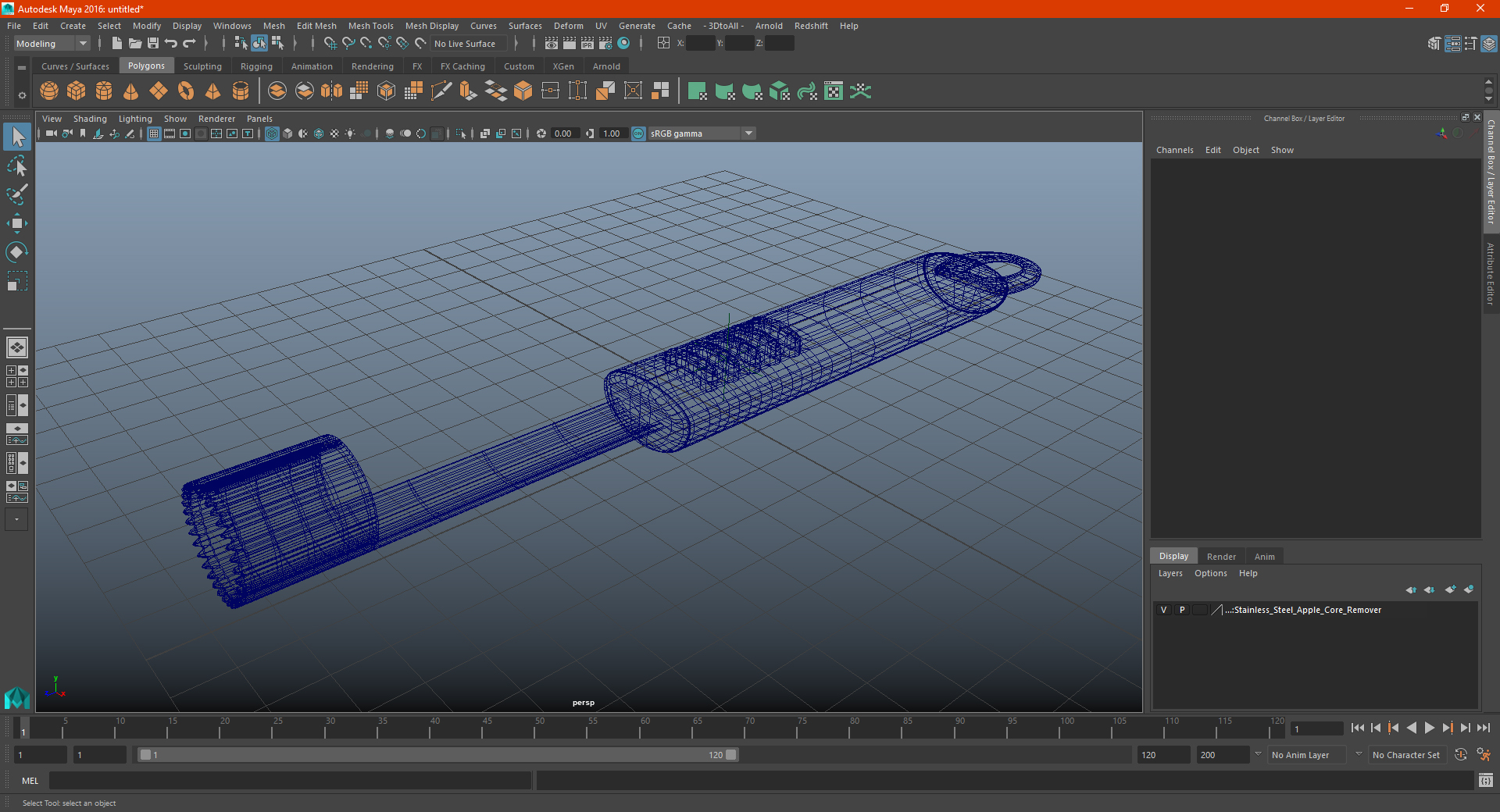Toggle the color management ON button
The image size is (1500, 812).
click(x=638, y=134)
